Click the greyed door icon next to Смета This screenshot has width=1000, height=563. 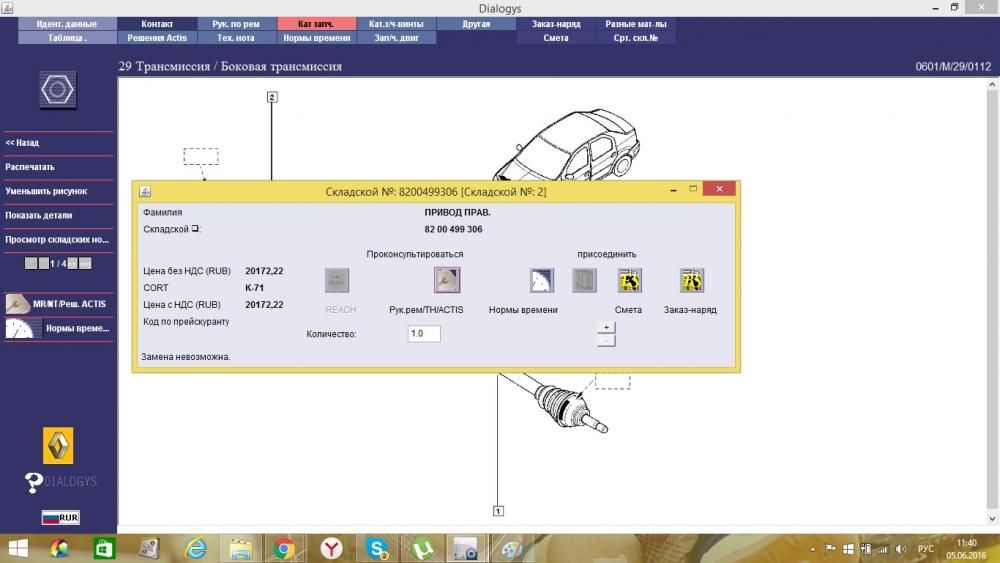click(584, 281)
